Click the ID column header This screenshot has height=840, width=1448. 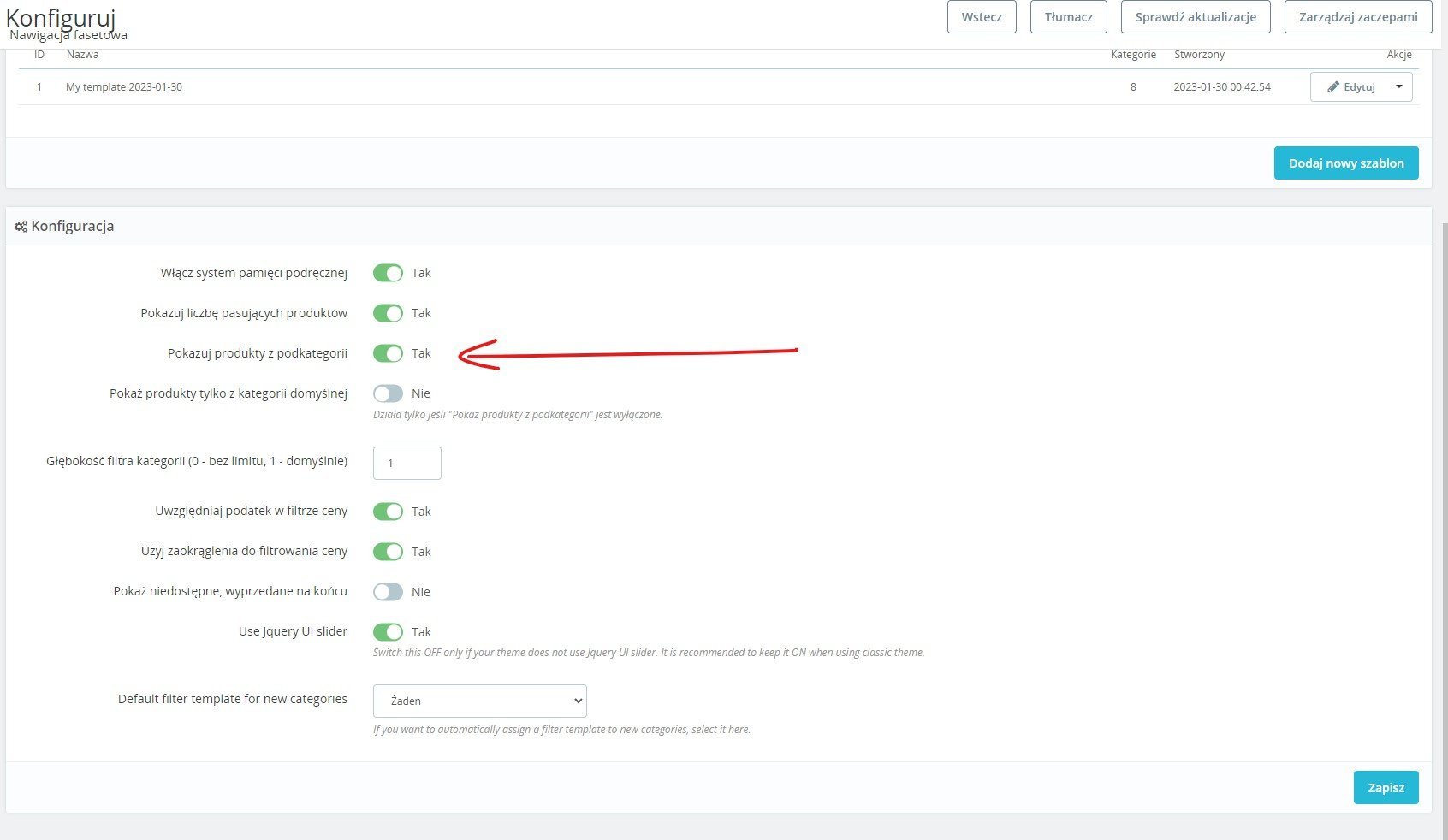39,55
